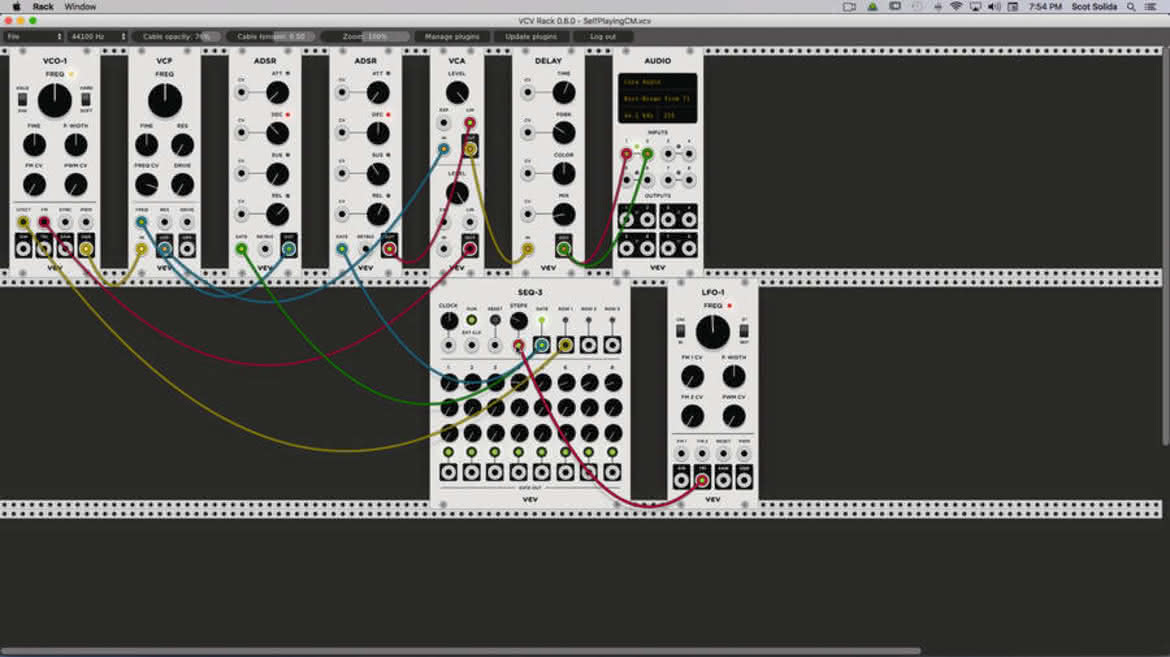Click Log out button
This screenshot has width=1170, height=657.
[x=603, y=37]
